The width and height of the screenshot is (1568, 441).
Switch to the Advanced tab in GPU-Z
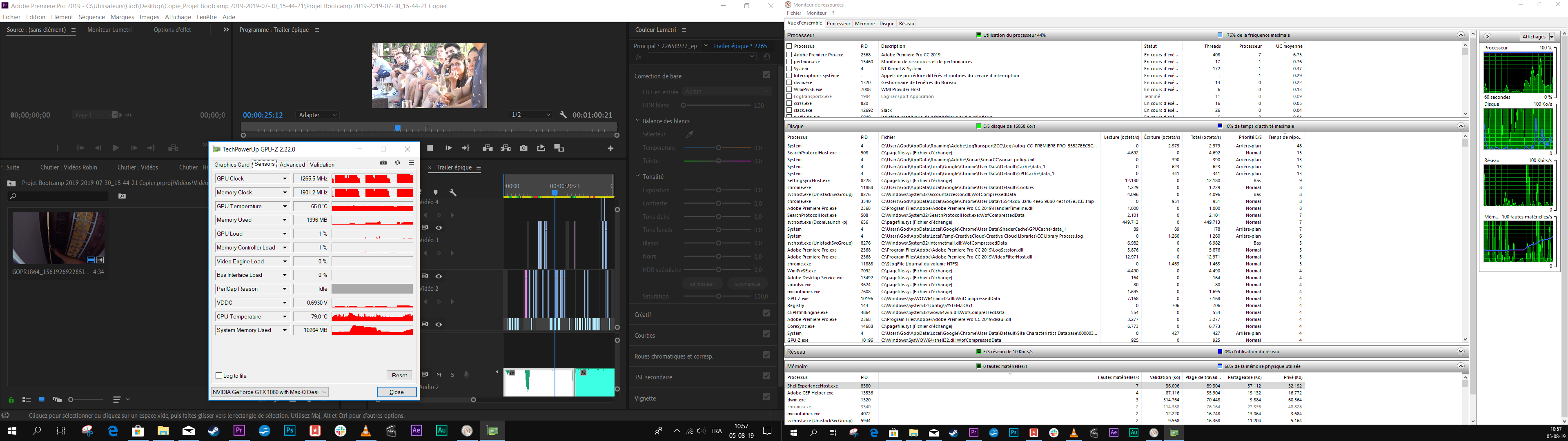tap(292, 165)
